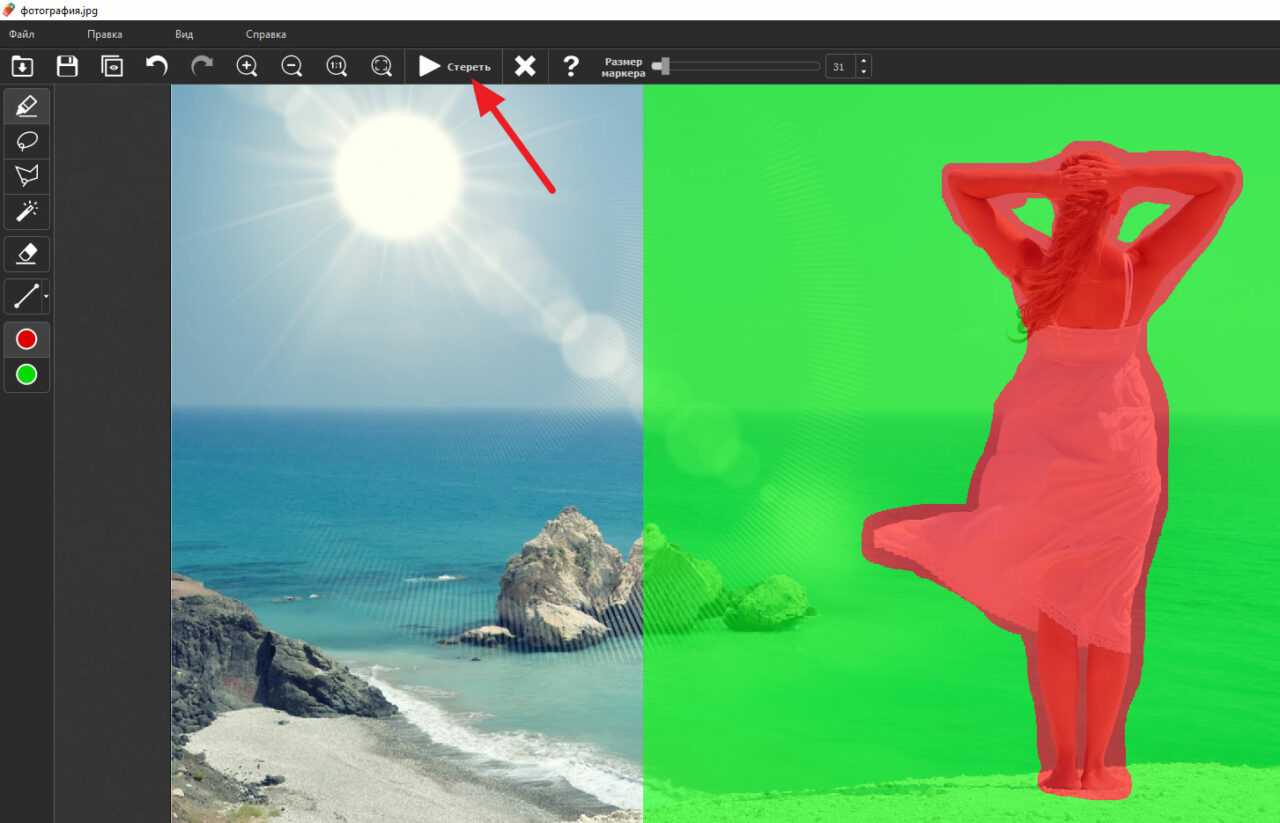
Task: Choose the green marker color
Action: (27, 375)
